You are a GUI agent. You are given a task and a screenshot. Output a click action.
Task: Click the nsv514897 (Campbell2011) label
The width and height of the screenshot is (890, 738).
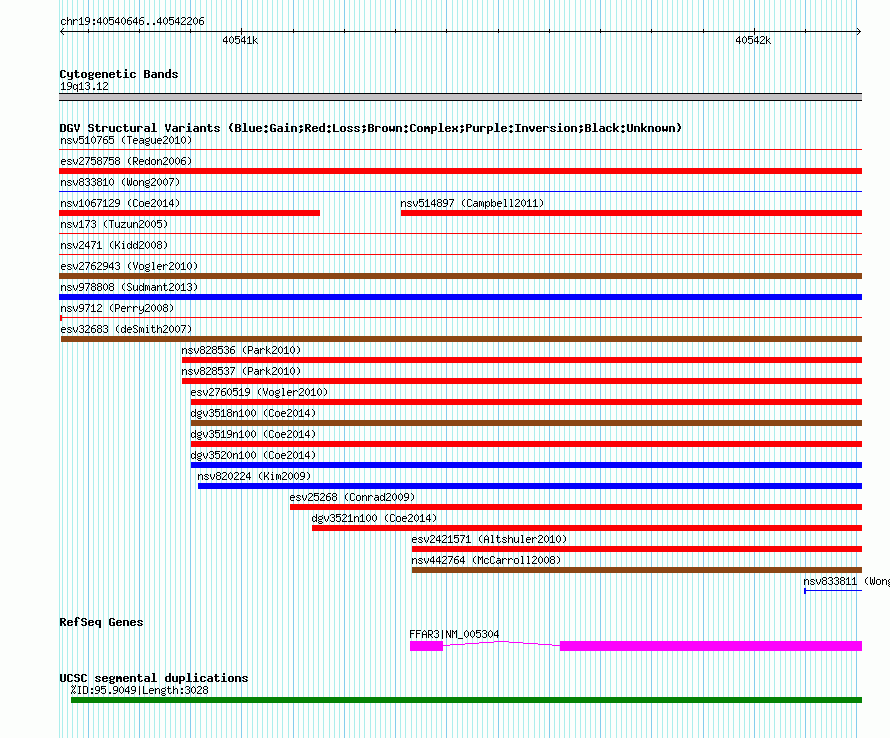[472, 203]
